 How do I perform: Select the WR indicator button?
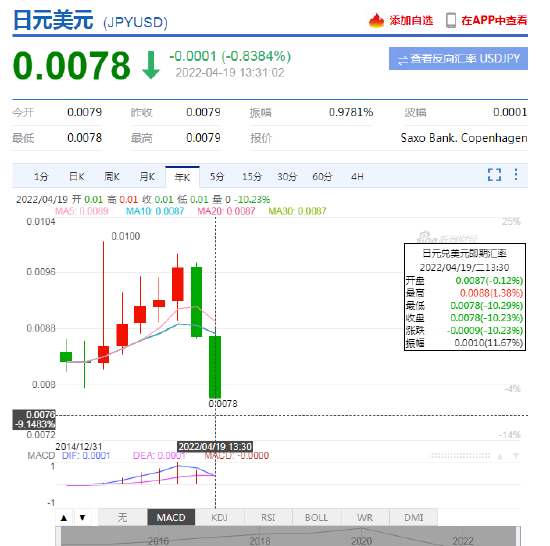pos(365,517)
